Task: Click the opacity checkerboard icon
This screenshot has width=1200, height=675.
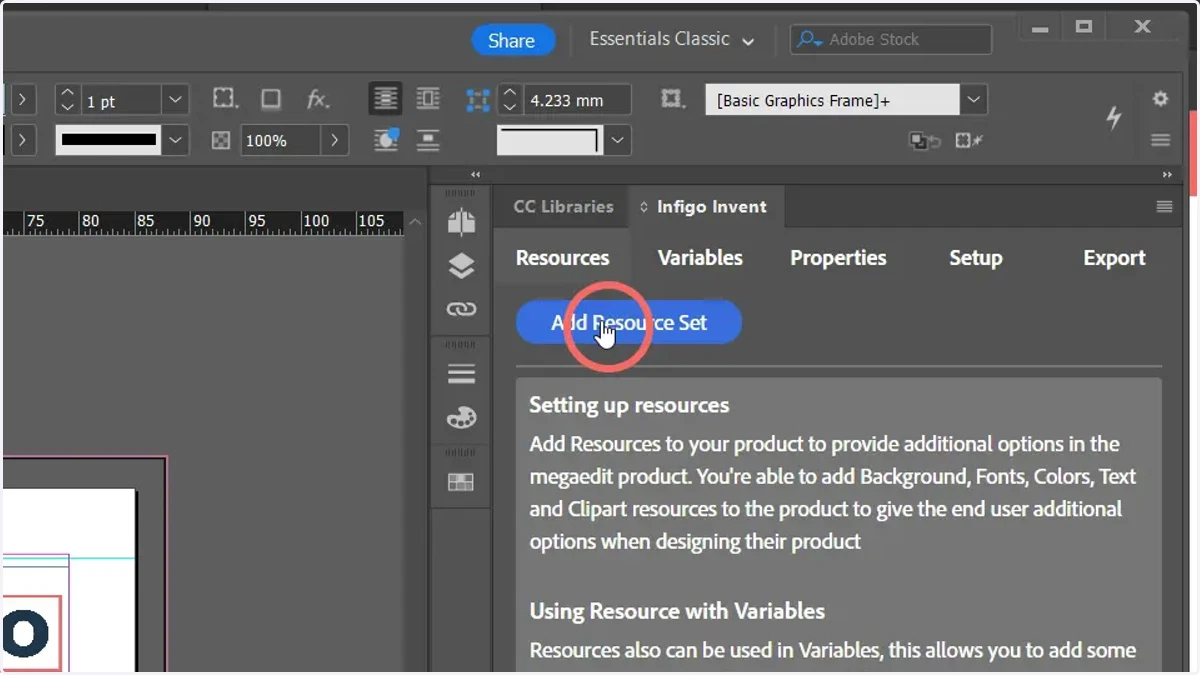Action: click(221, 141)
